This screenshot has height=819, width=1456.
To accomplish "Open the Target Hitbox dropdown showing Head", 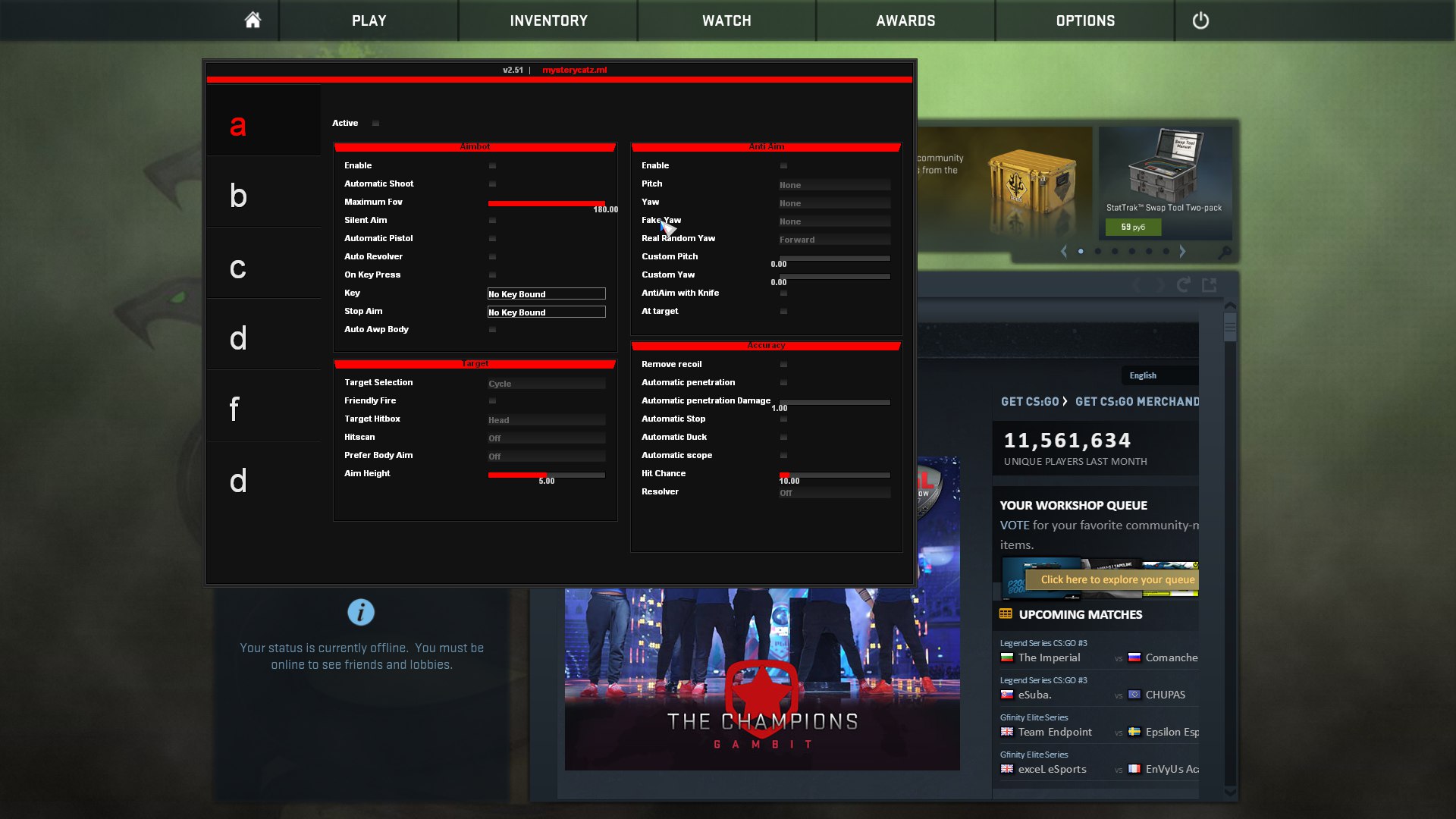I will coord(546,420).
